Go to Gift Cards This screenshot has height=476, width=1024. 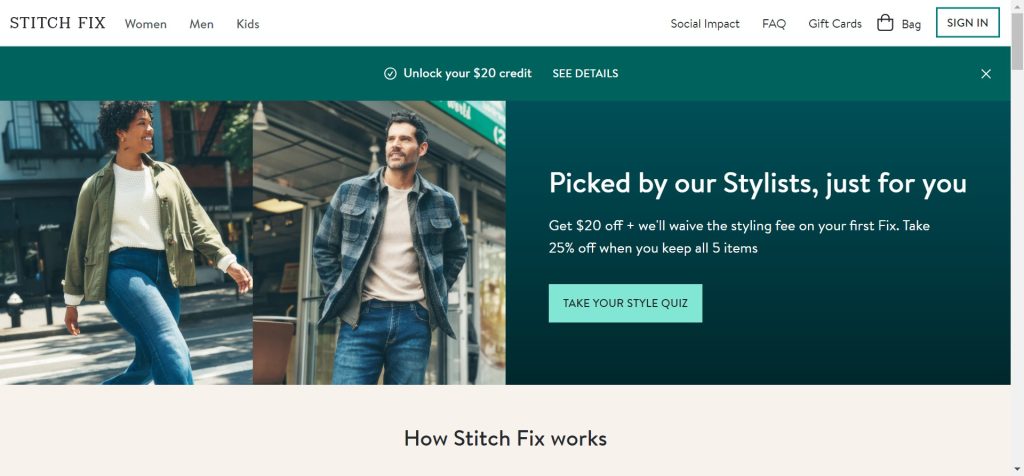[835, 24]
